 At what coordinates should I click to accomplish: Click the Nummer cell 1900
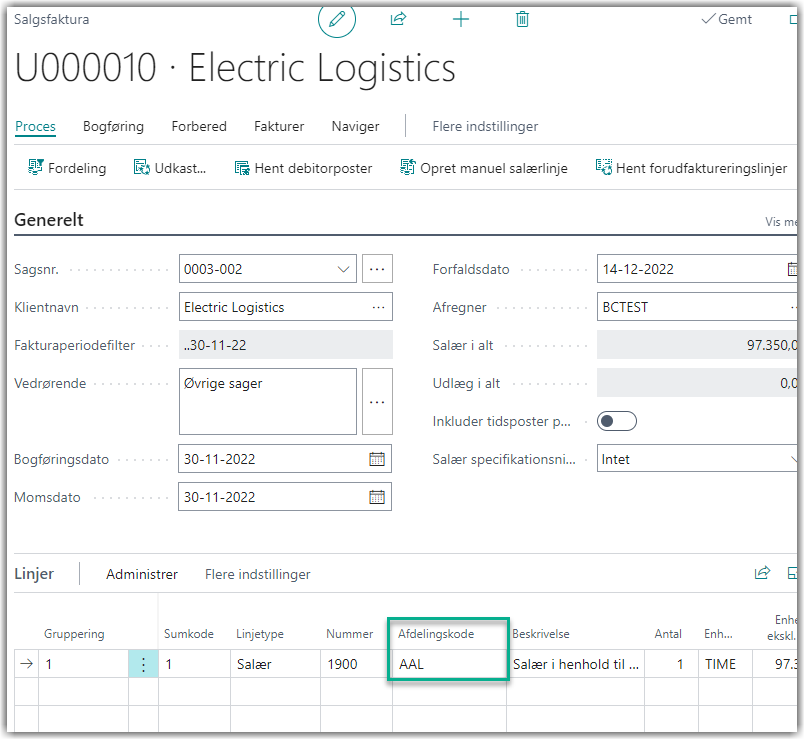[x=356, y=664]
